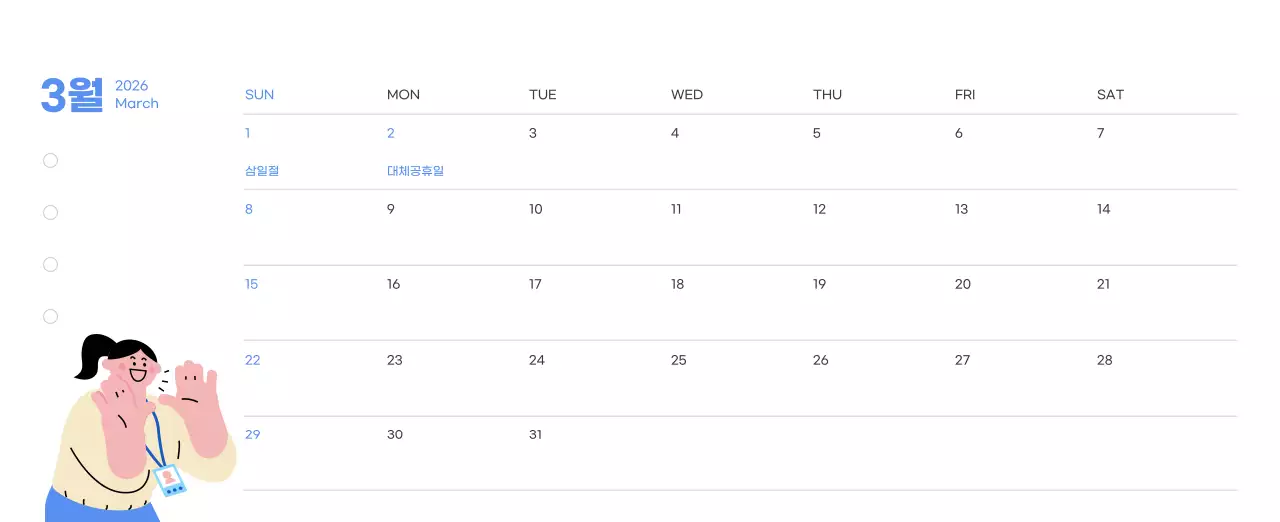
Task: Open the 삼일절 holiday on March 1
Action: [x=262, y=171]
